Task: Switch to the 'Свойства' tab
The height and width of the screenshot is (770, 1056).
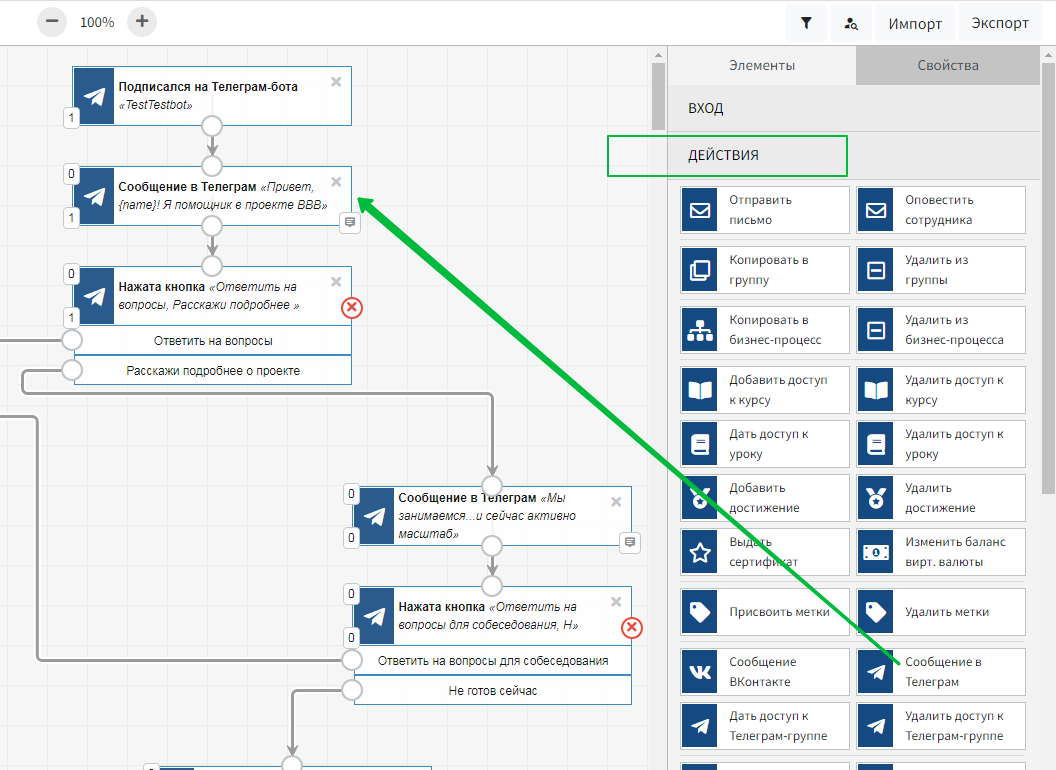Action: [947, 66]
